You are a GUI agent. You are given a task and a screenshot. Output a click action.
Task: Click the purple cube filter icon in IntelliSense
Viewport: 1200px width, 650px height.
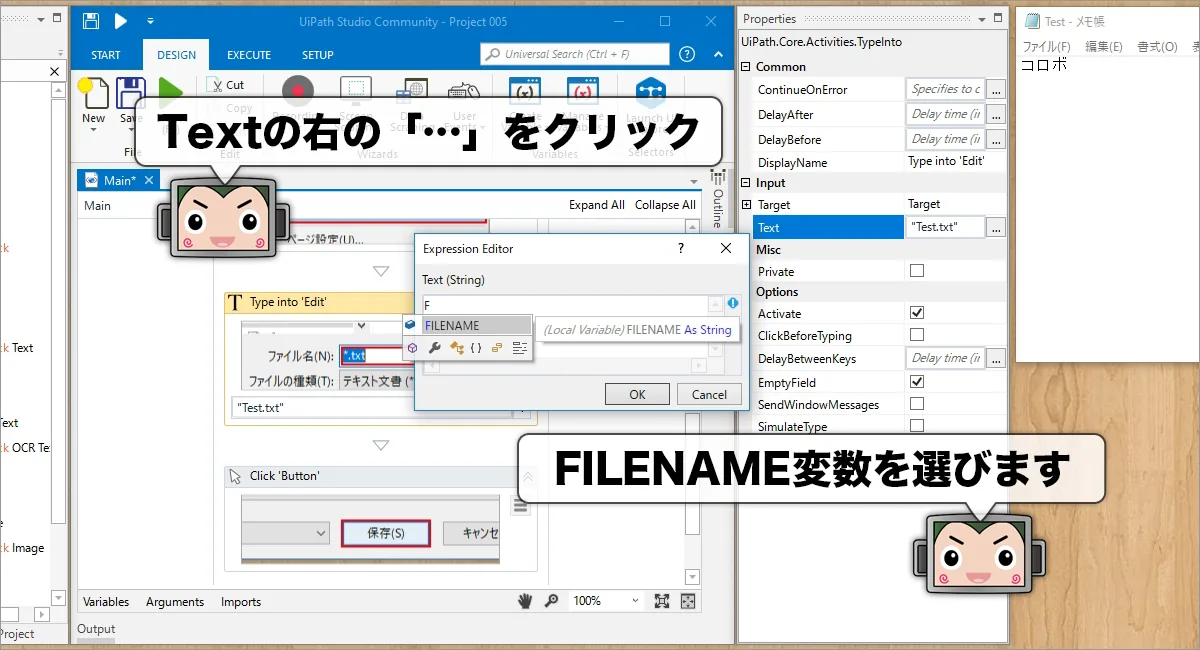(x=412, y=347)
